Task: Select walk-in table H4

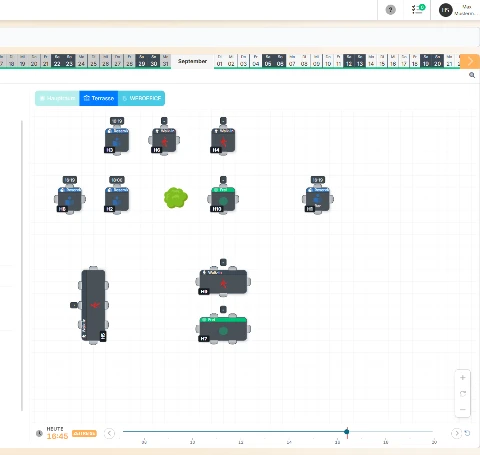Action: [x=223, y=141]
